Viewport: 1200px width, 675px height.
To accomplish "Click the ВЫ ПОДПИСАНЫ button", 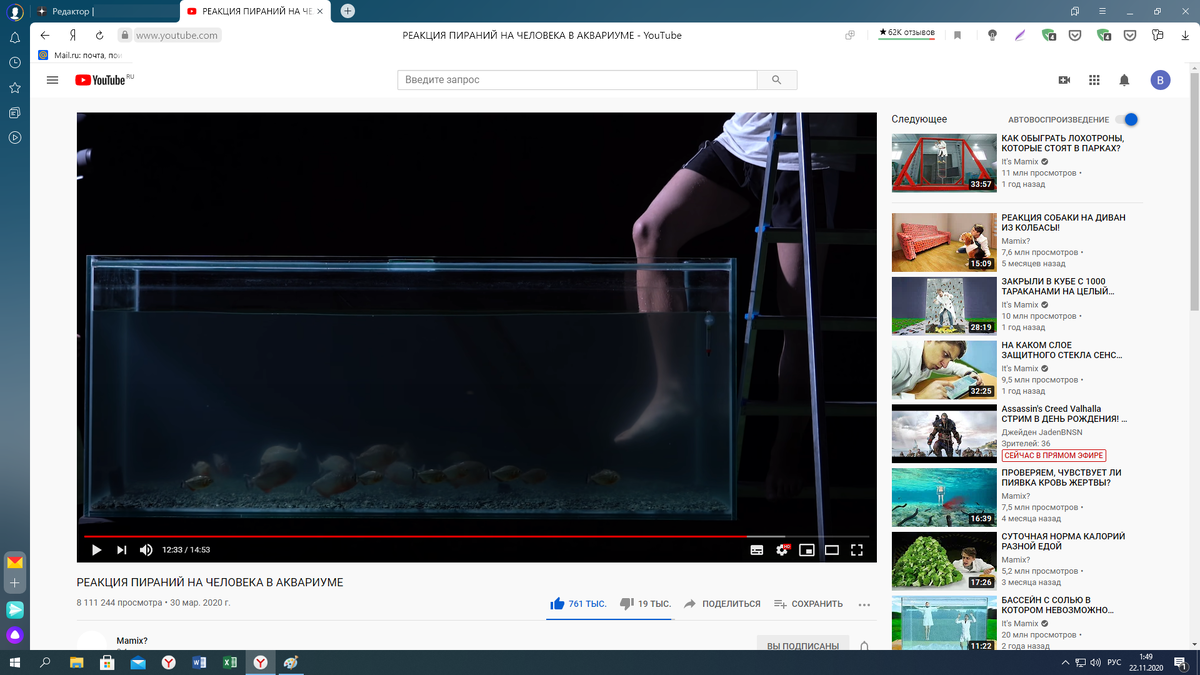I will point(802,646).
